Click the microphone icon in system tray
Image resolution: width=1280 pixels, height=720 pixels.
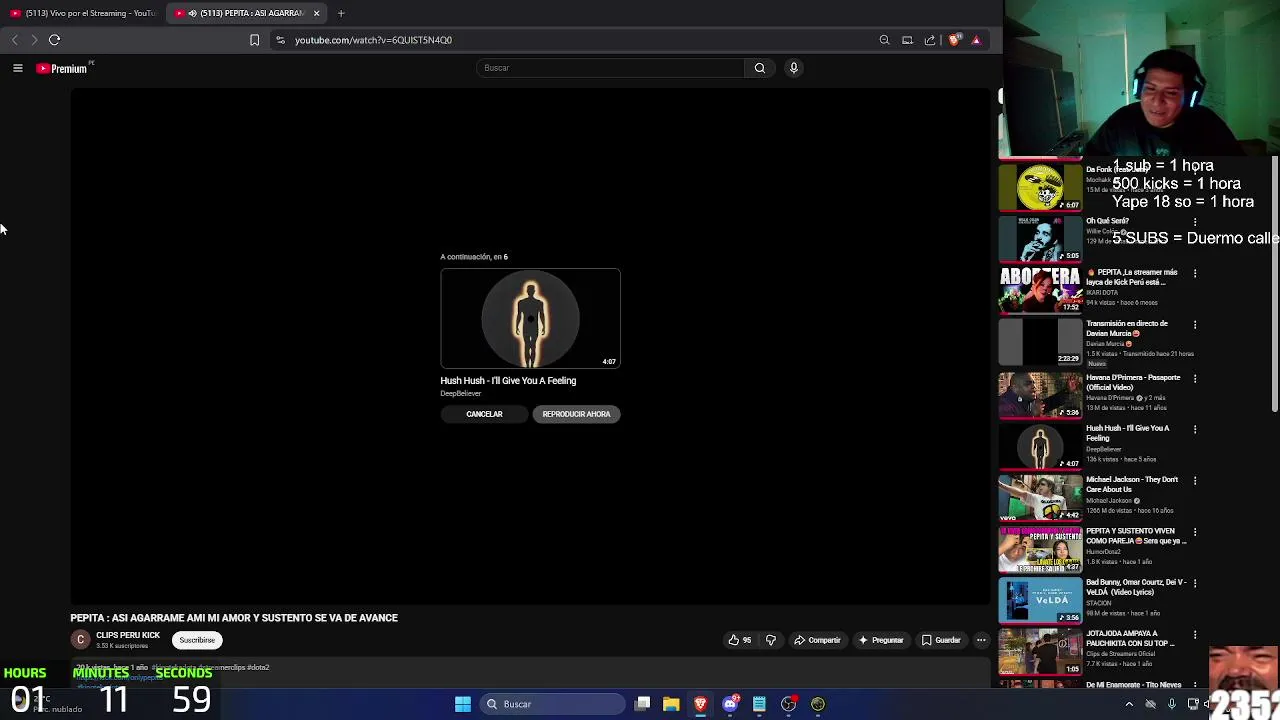point(1171,704)
